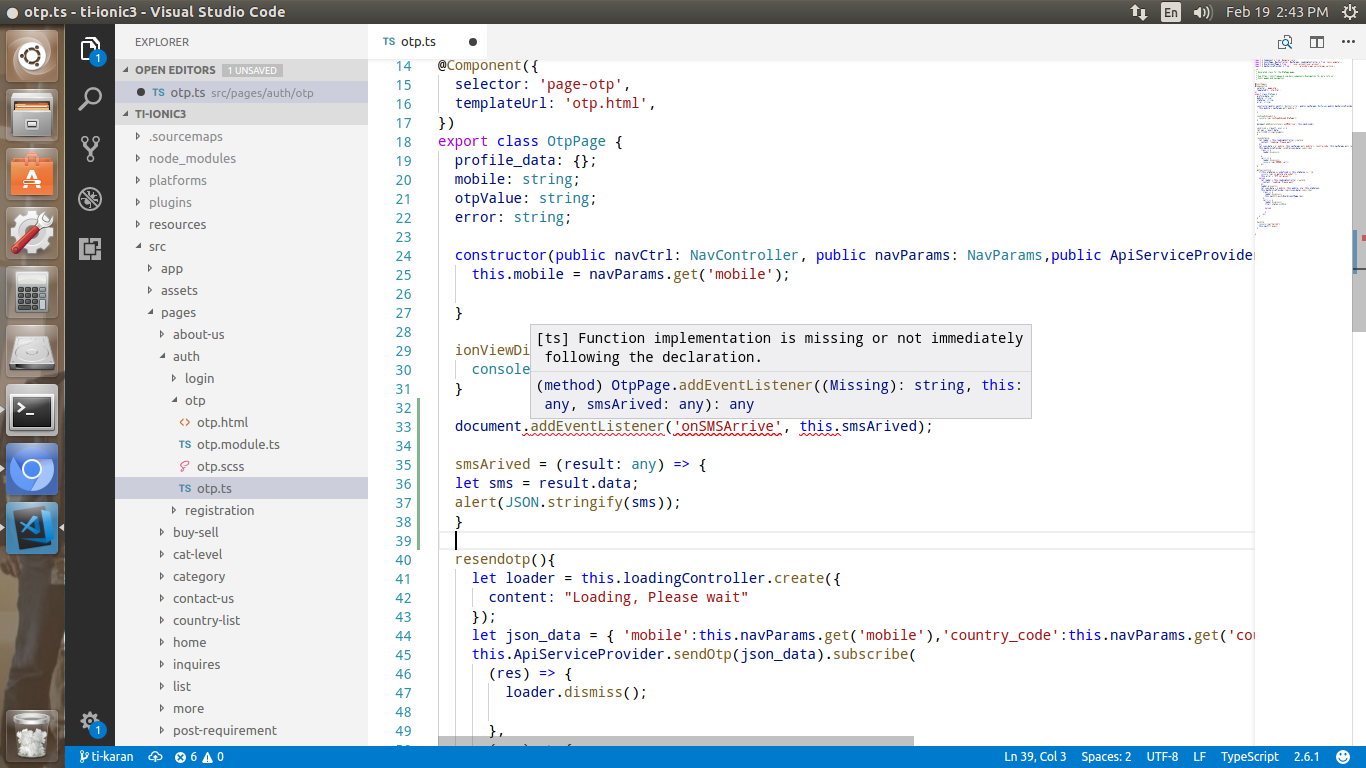Change the TypeScript language mode in status bar
Image resolution: width=1366 pixels, height=768 pixels.
(1249, 757)
